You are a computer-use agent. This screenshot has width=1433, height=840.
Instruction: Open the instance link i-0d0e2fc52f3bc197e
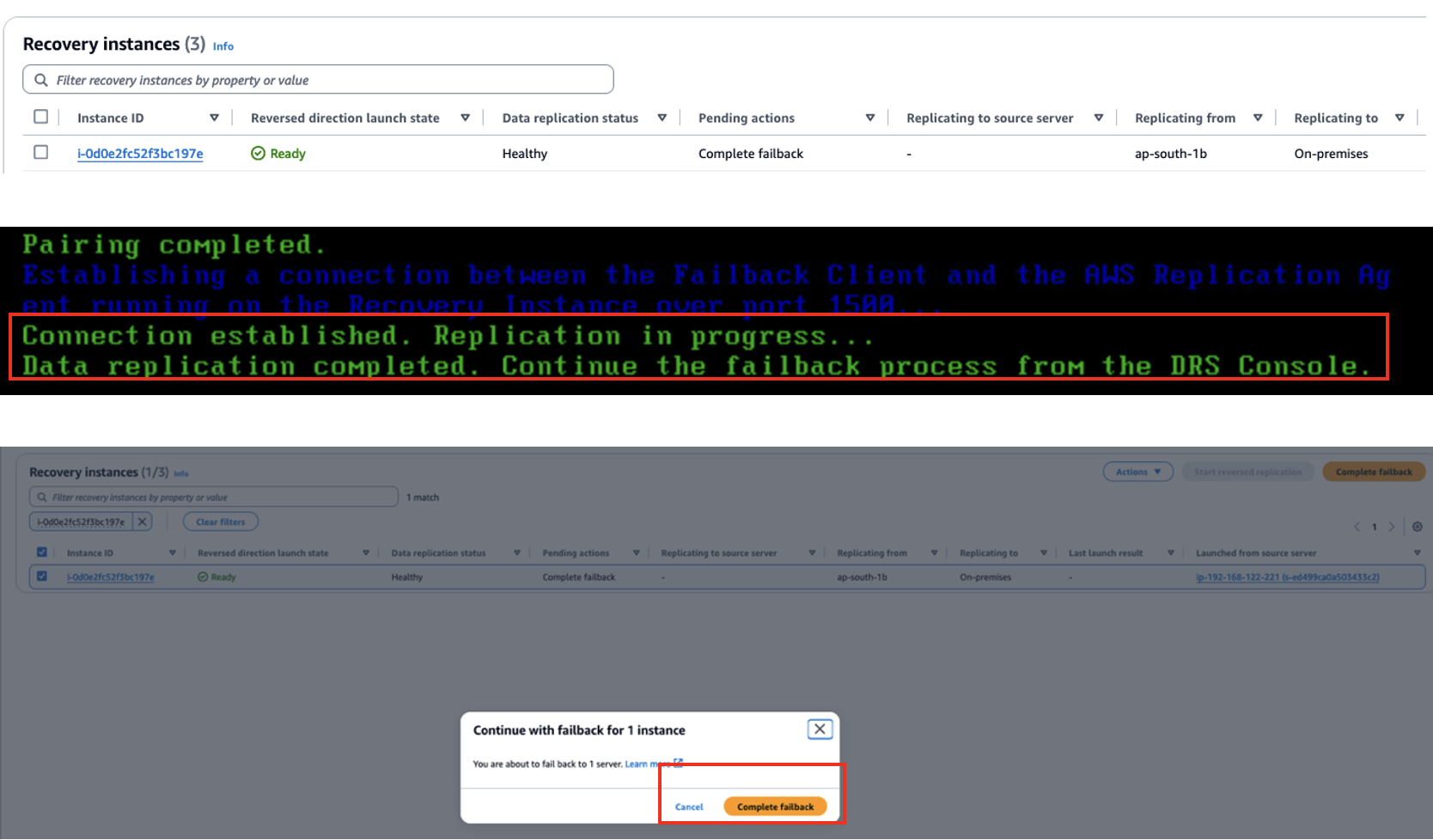coord(140,154)
